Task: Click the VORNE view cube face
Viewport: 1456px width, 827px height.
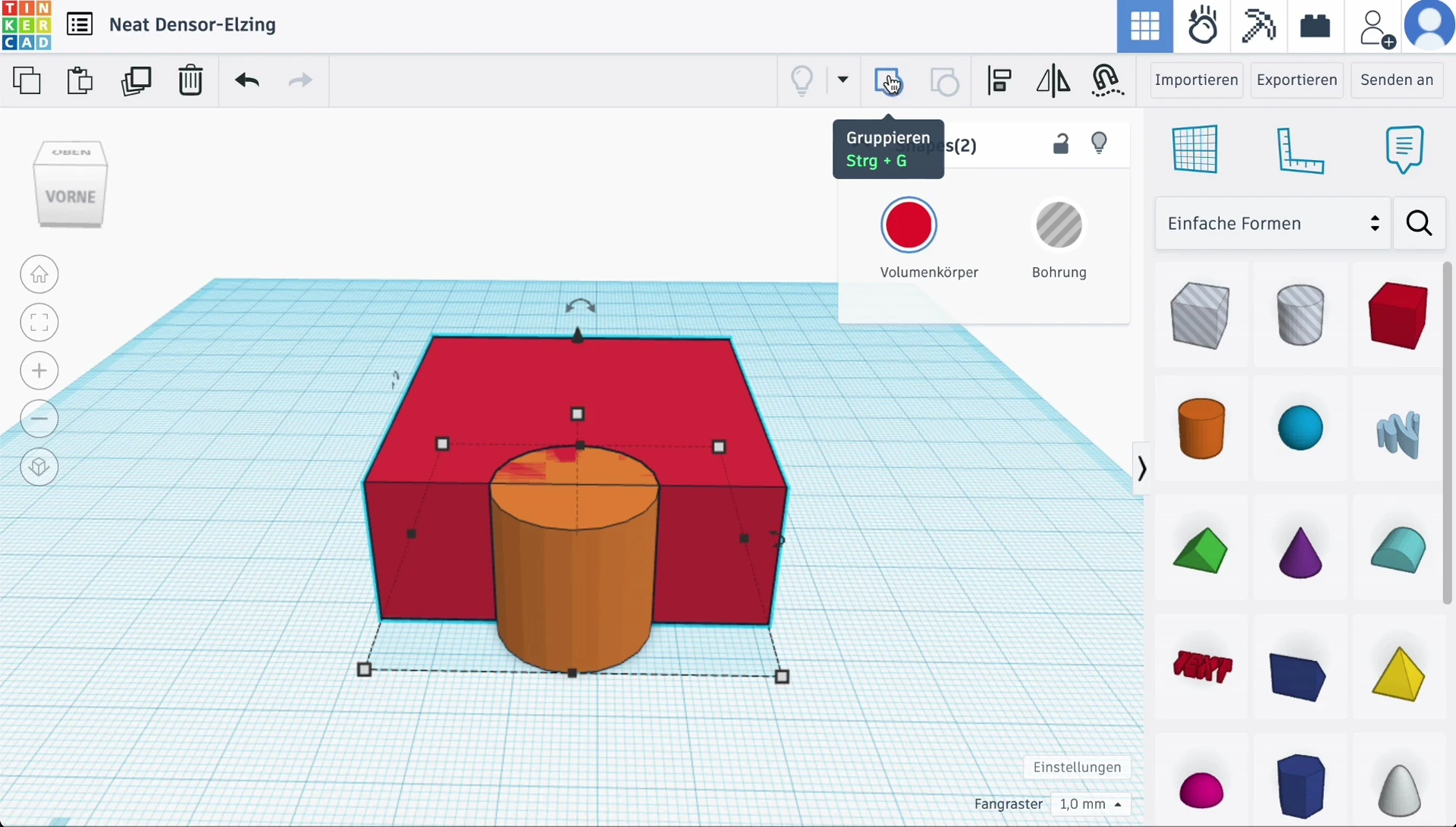Action: pos(71,197)
